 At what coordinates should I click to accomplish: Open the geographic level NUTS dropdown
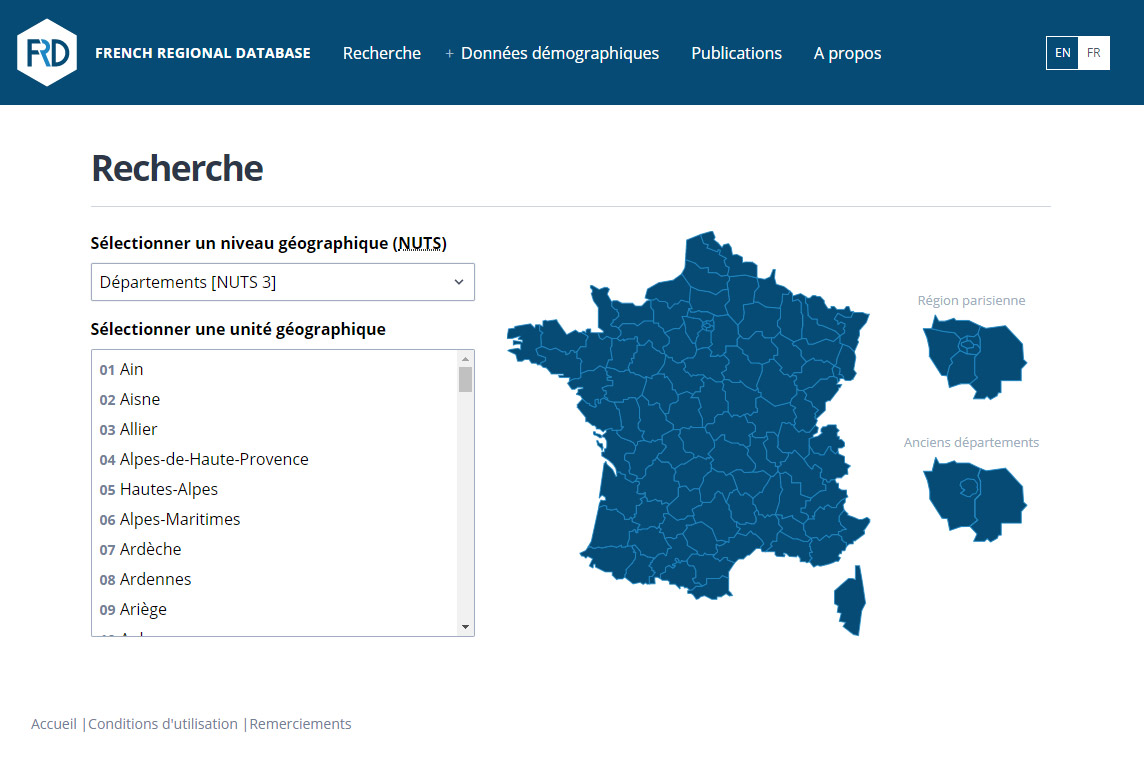[x=282, y=282]
